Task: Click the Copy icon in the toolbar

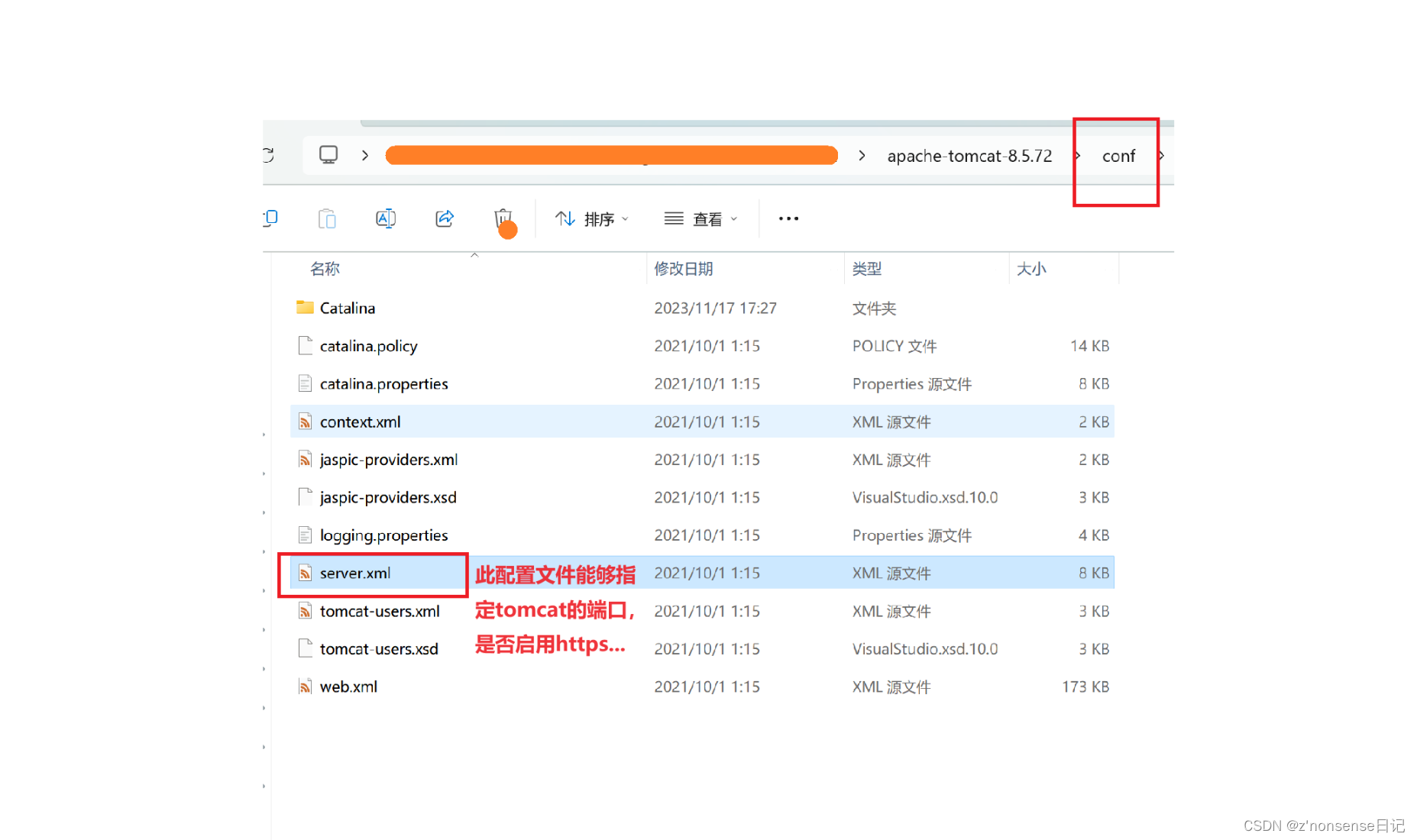Action: (270, 218)
